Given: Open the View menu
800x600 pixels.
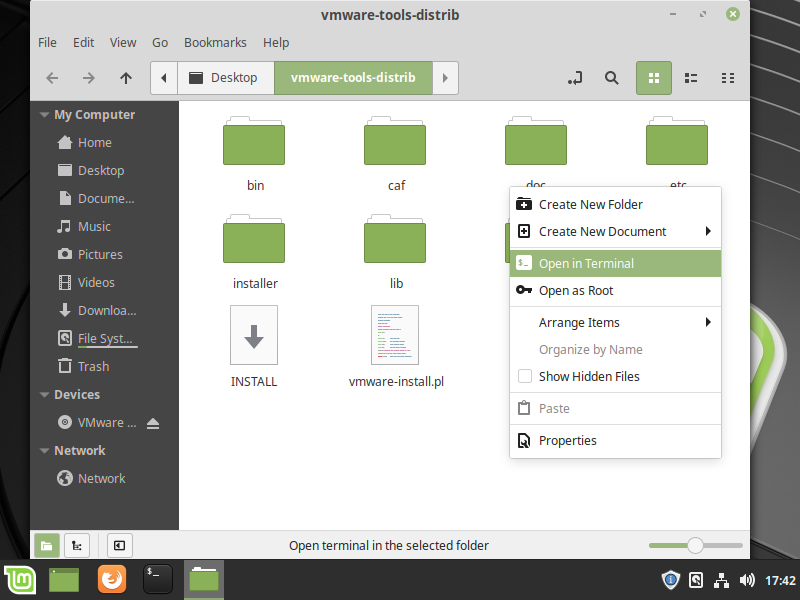Looking at the screenshot, I should click(x=123, y=42).
